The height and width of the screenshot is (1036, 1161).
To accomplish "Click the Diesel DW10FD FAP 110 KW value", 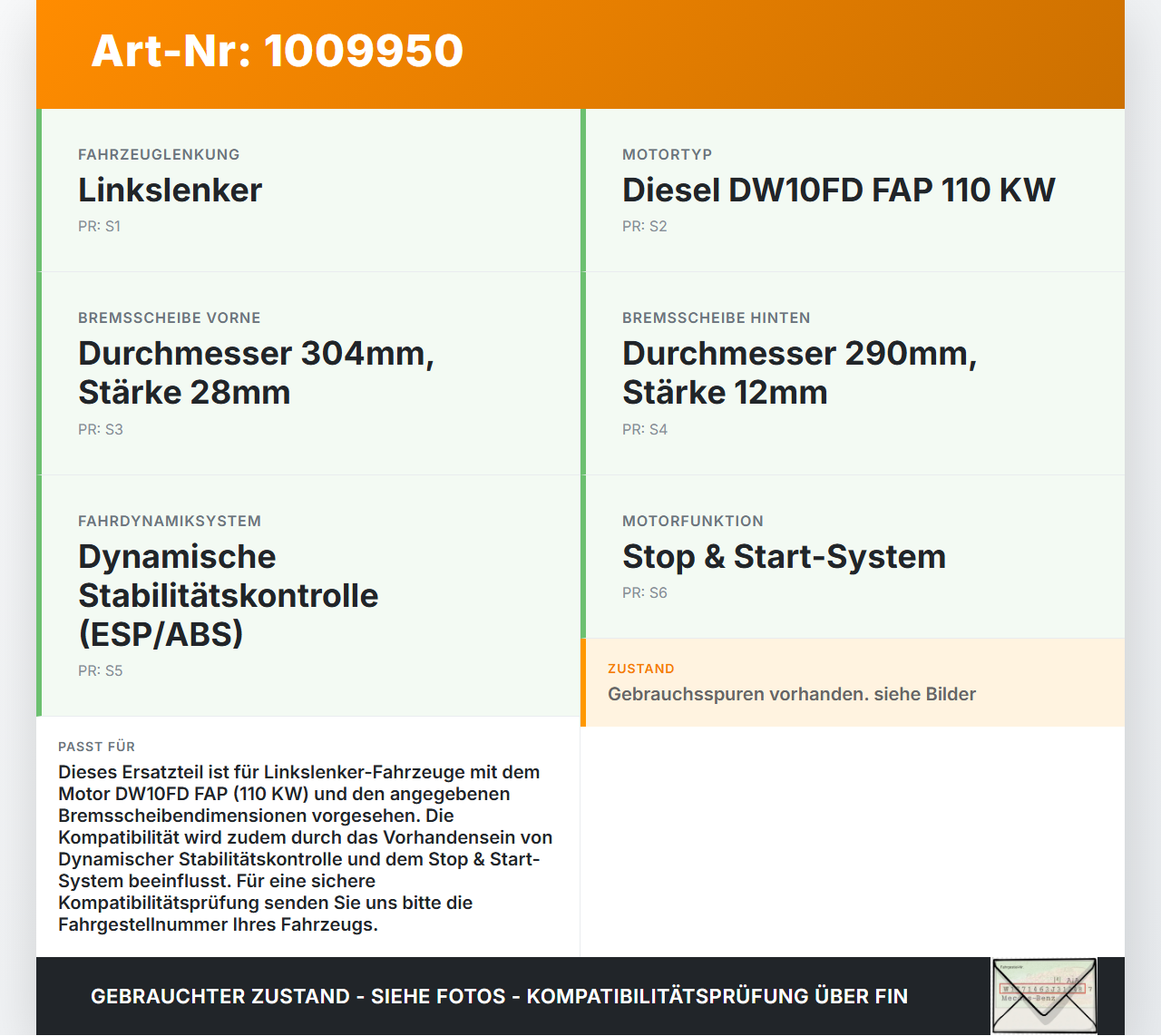I will coord(839,190).
